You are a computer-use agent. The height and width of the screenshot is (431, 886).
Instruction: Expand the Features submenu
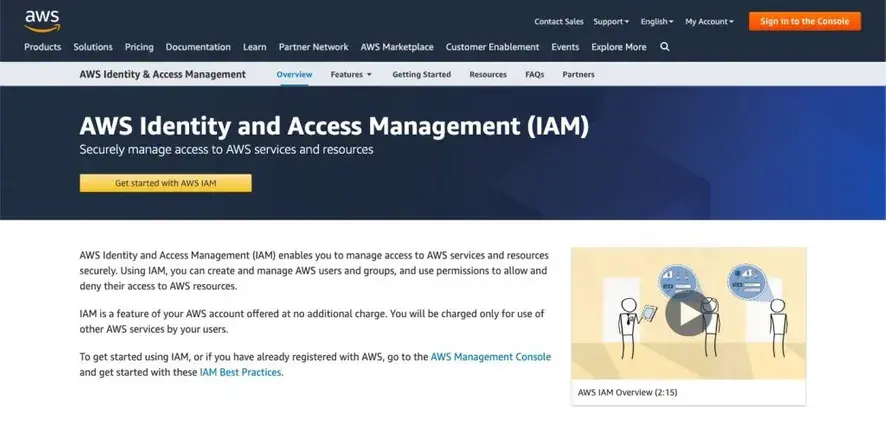[351, 75]
